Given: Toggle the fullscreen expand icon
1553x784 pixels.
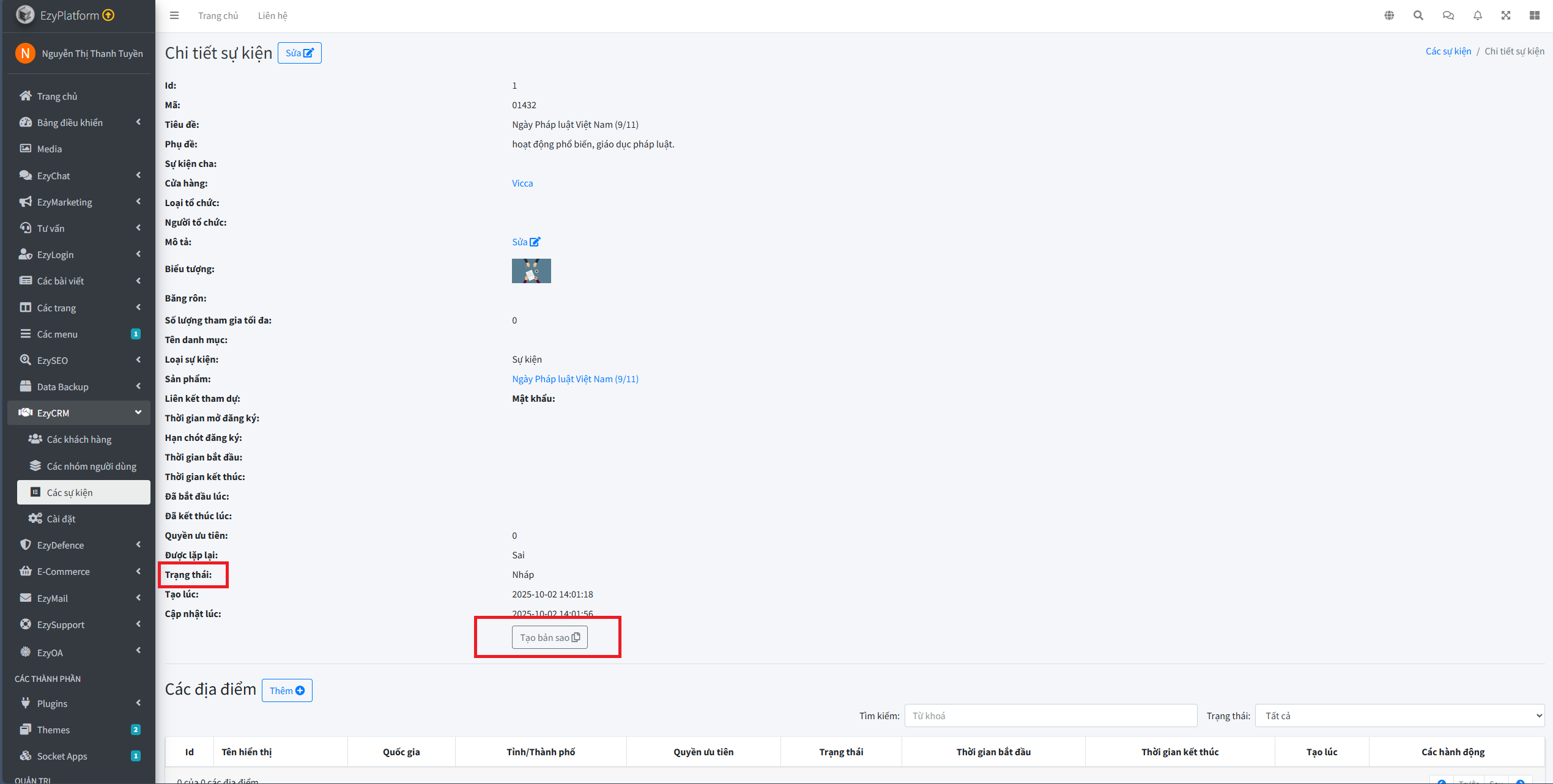Looking at the screenshot, I should (x=1506, y=15).
